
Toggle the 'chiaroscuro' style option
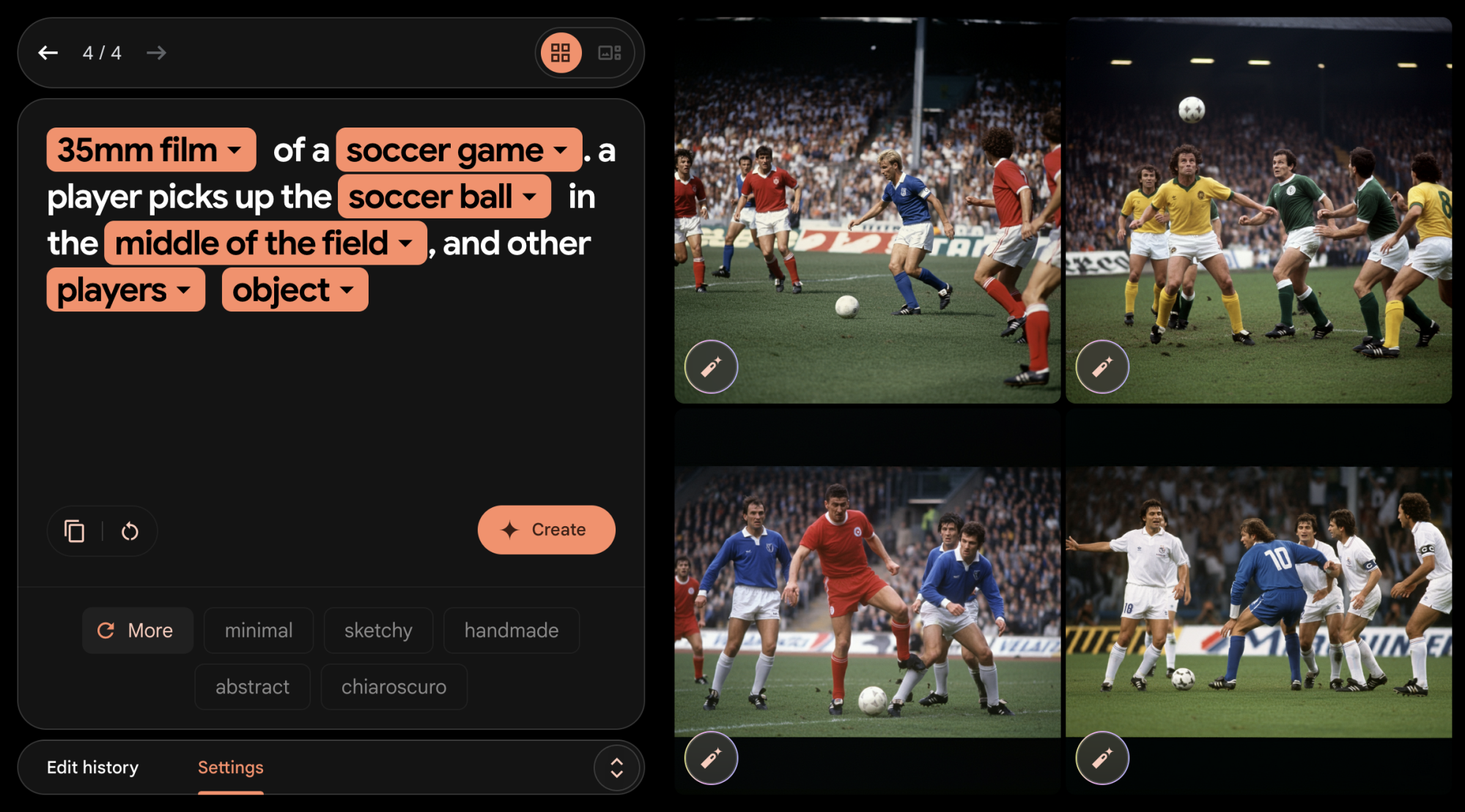point(393,687)
